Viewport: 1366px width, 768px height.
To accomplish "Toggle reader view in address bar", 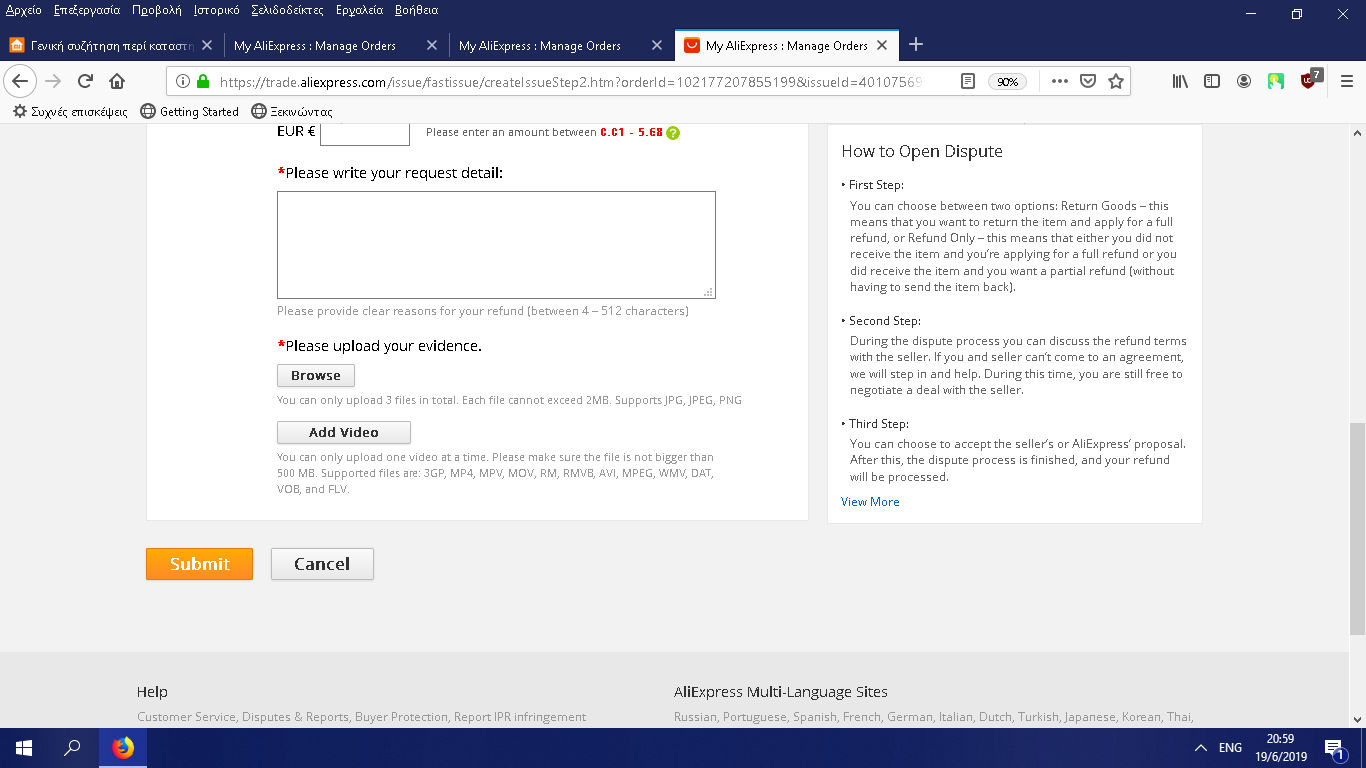I will [x=967, y=81].
